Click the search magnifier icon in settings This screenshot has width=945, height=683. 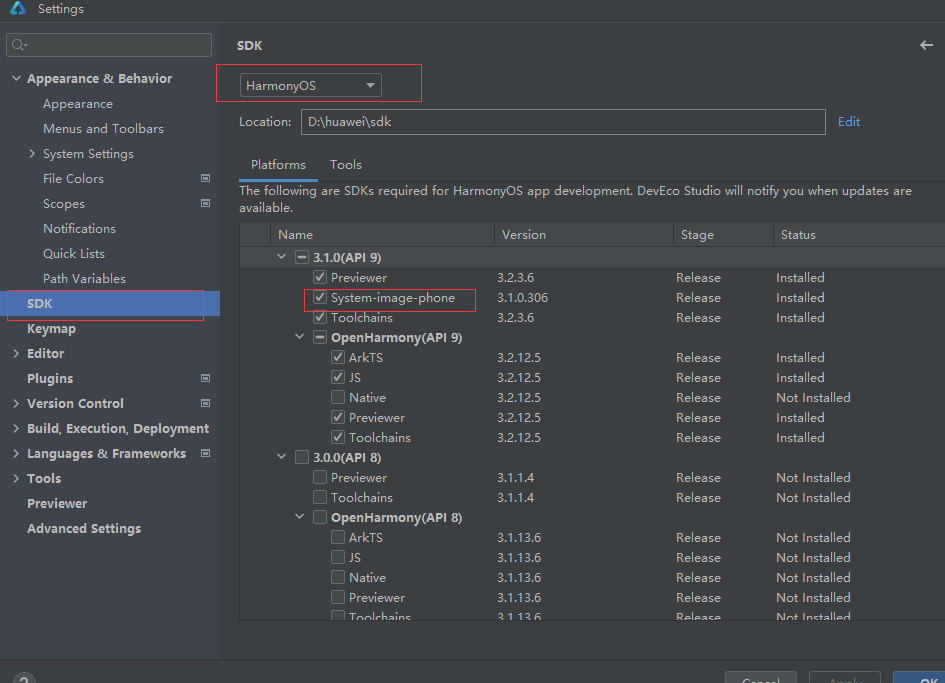(x=19, y=45)
